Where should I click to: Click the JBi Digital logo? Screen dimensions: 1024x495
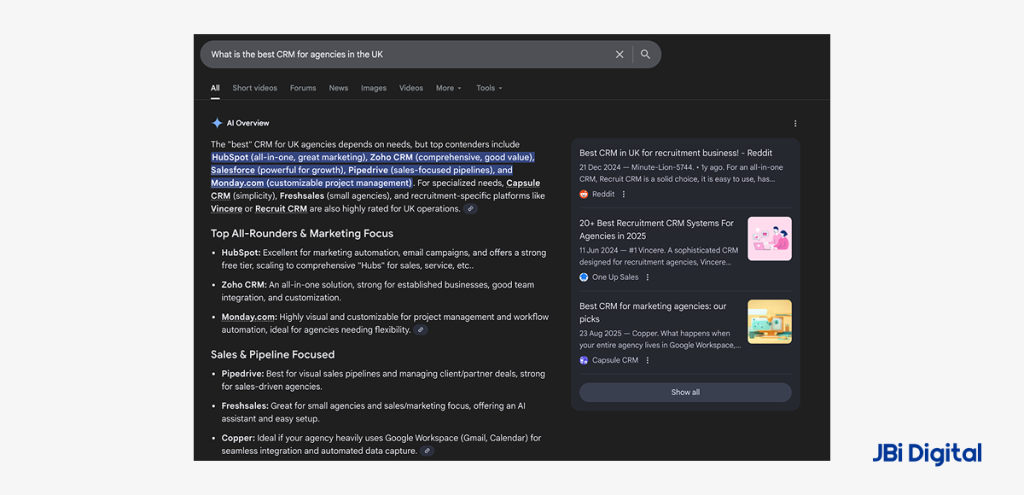point(927,454)
